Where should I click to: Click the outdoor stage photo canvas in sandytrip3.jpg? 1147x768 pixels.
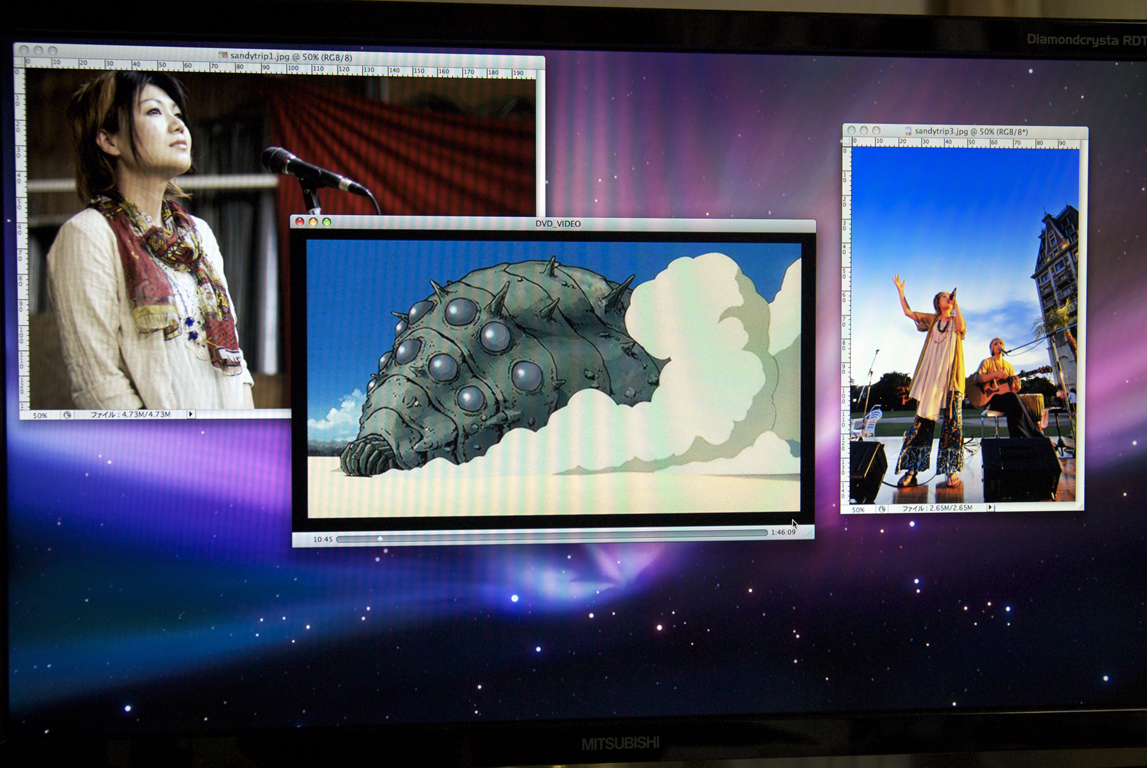(x=966, y=326)
